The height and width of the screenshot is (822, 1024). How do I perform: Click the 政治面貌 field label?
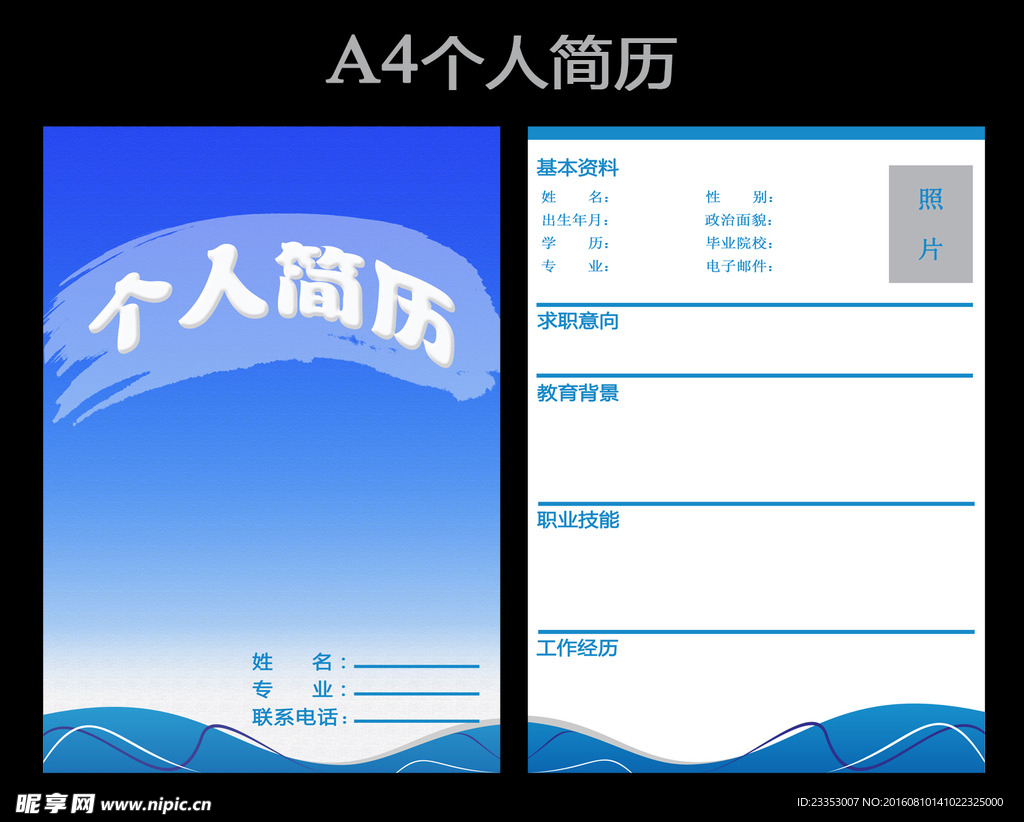pyautogui.click(x=739, y=220)
